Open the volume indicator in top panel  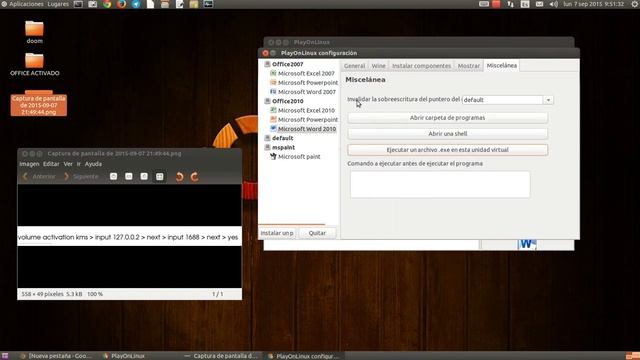tap(553, 4)
